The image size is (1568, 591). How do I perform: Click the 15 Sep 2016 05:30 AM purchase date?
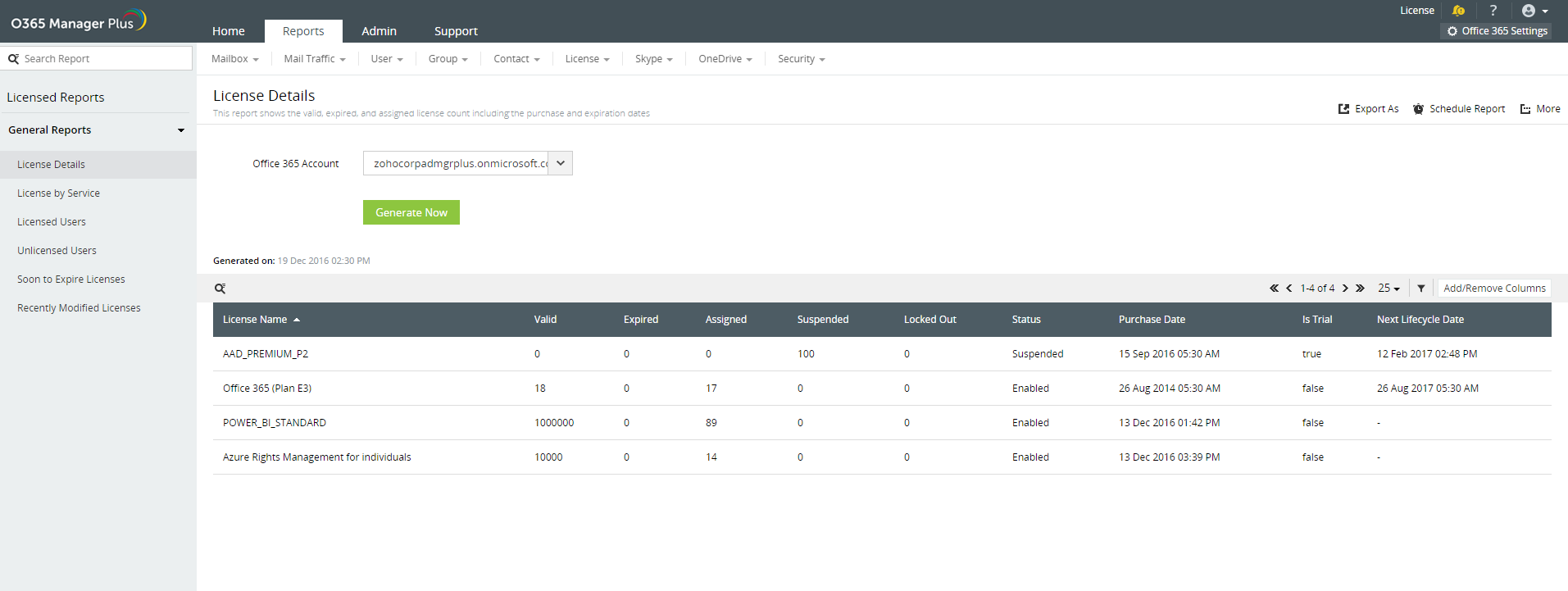pos(1169,354)
